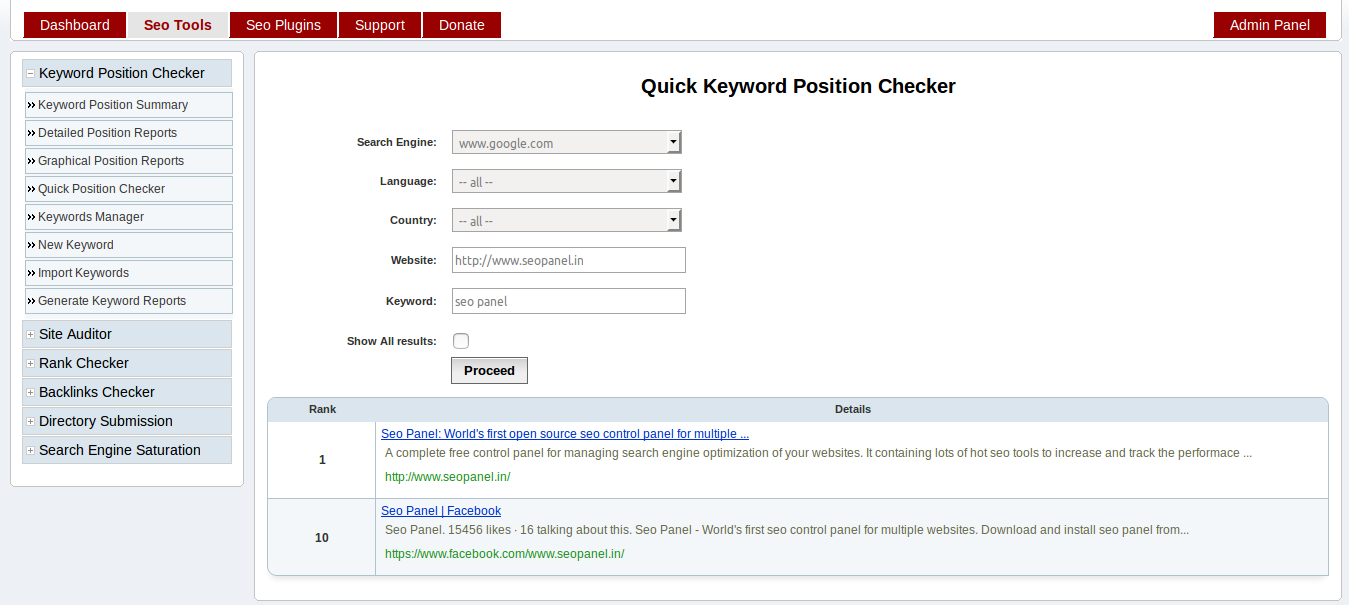Open the Seo Panel World's first result link
This screenshot has height=605, width=1349.
click(565, 434)
